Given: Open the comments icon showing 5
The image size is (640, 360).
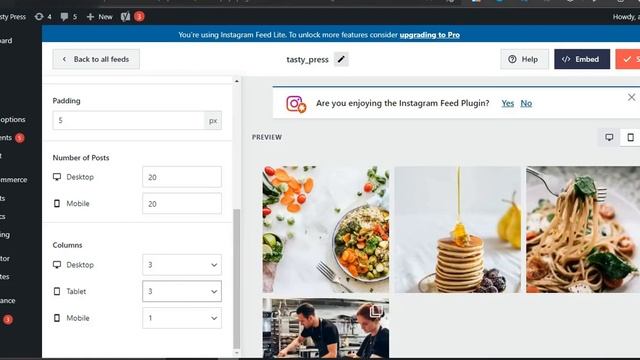Looking at the screenshot, I should point(69,17).
